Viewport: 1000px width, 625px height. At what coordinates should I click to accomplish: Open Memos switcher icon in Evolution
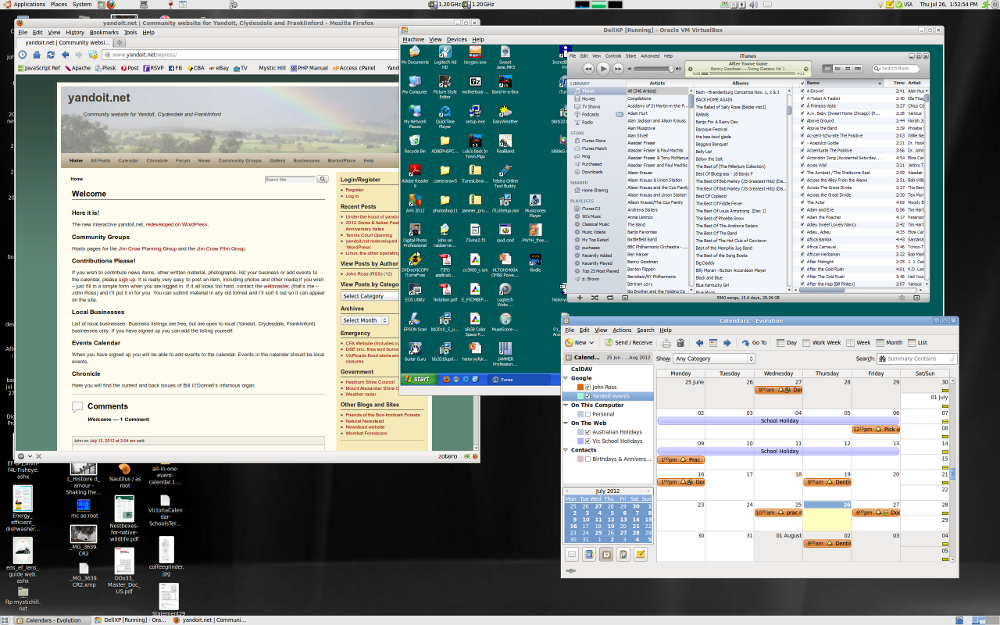coord(640,554)
